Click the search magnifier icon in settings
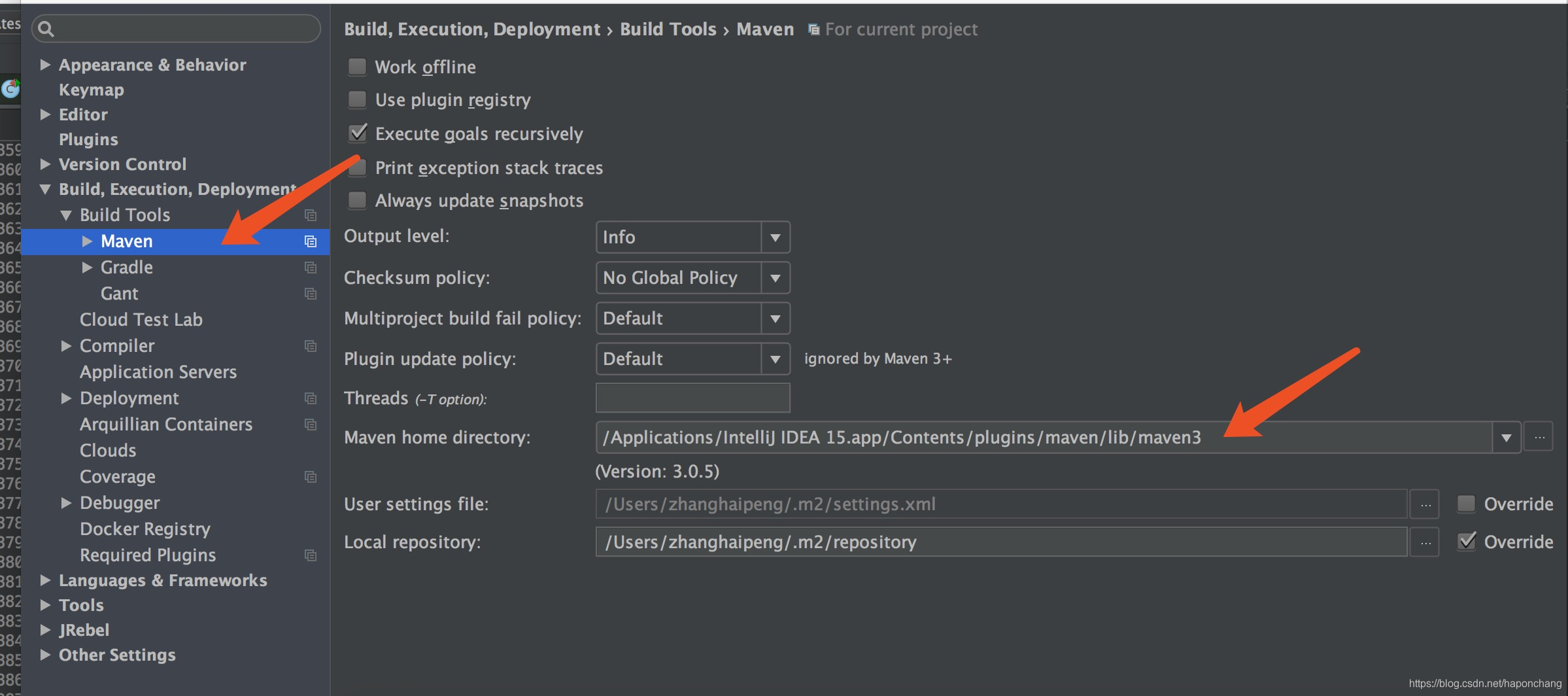The image size is (1568, 696). point(46,29)
